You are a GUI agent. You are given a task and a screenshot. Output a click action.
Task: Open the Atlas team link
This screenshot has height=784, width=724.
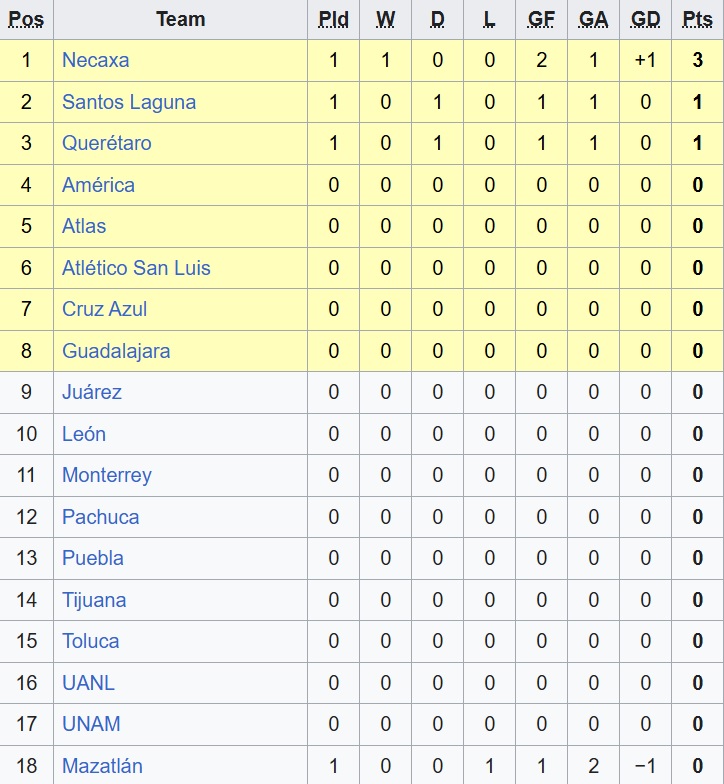84,226
